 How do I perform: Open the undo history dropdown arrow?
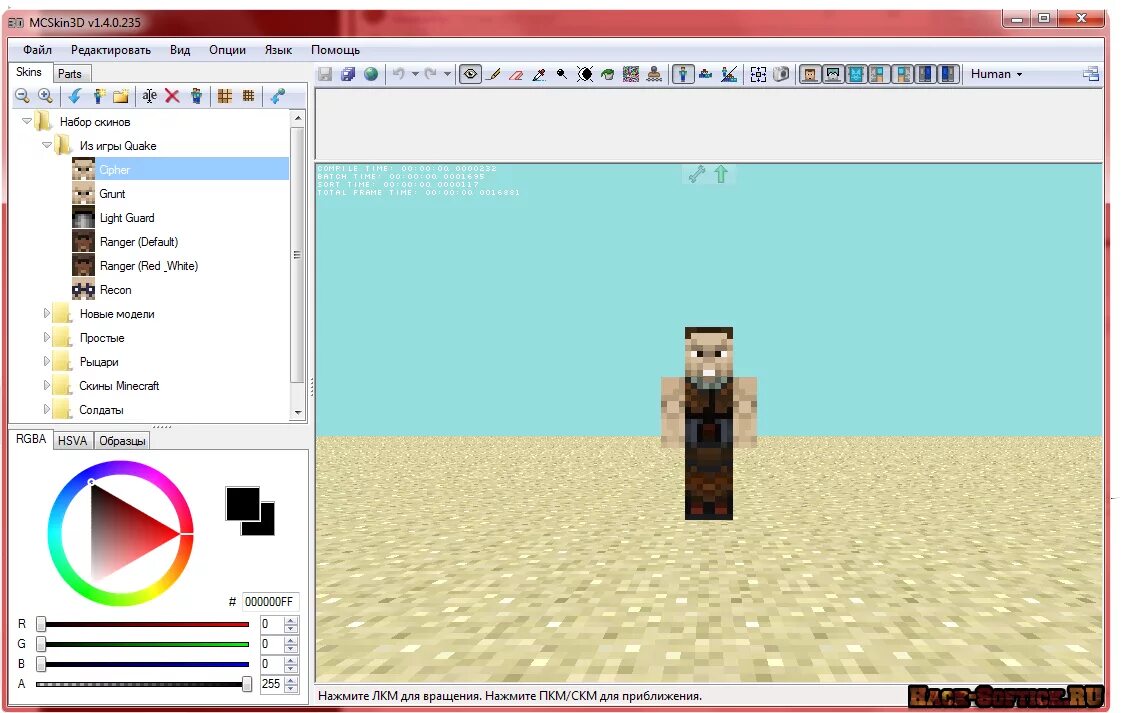[x=415, y=74]
